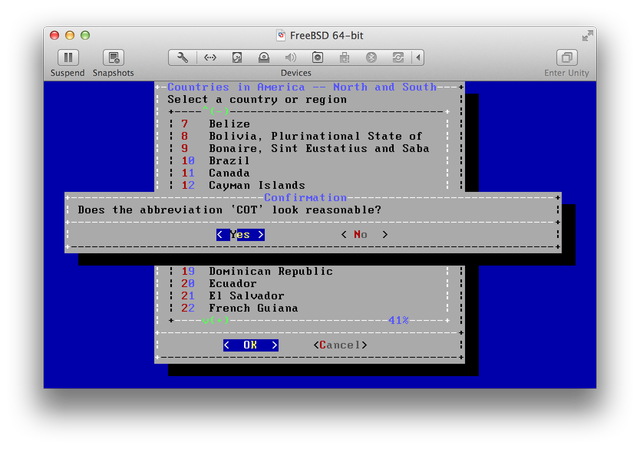Click the camera device icon
The image size is (640, 449).
coord(318,58)
